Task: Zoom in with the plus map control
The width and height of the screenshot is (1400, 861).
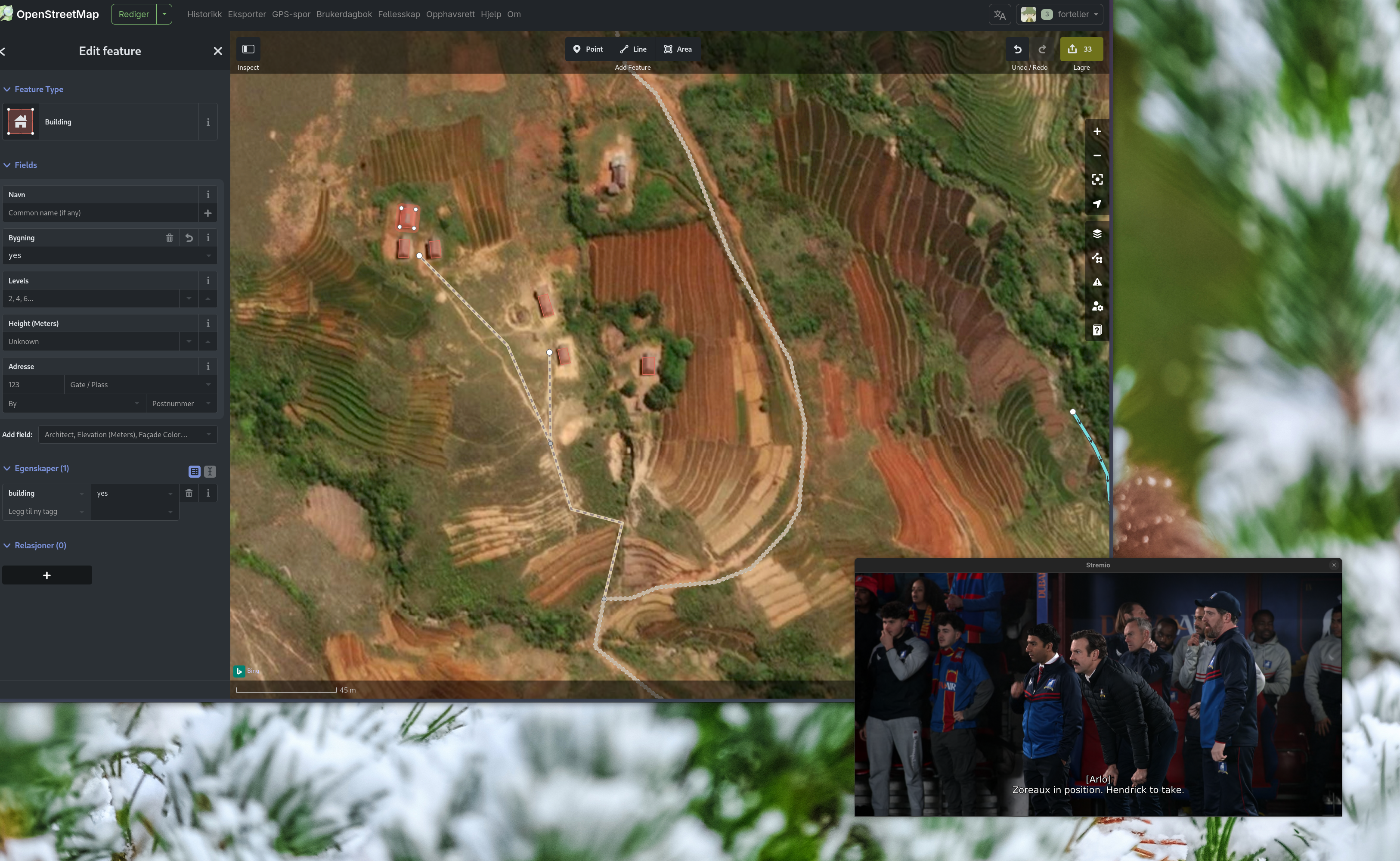Action: pyautogui.click(x=1096, y=131)
